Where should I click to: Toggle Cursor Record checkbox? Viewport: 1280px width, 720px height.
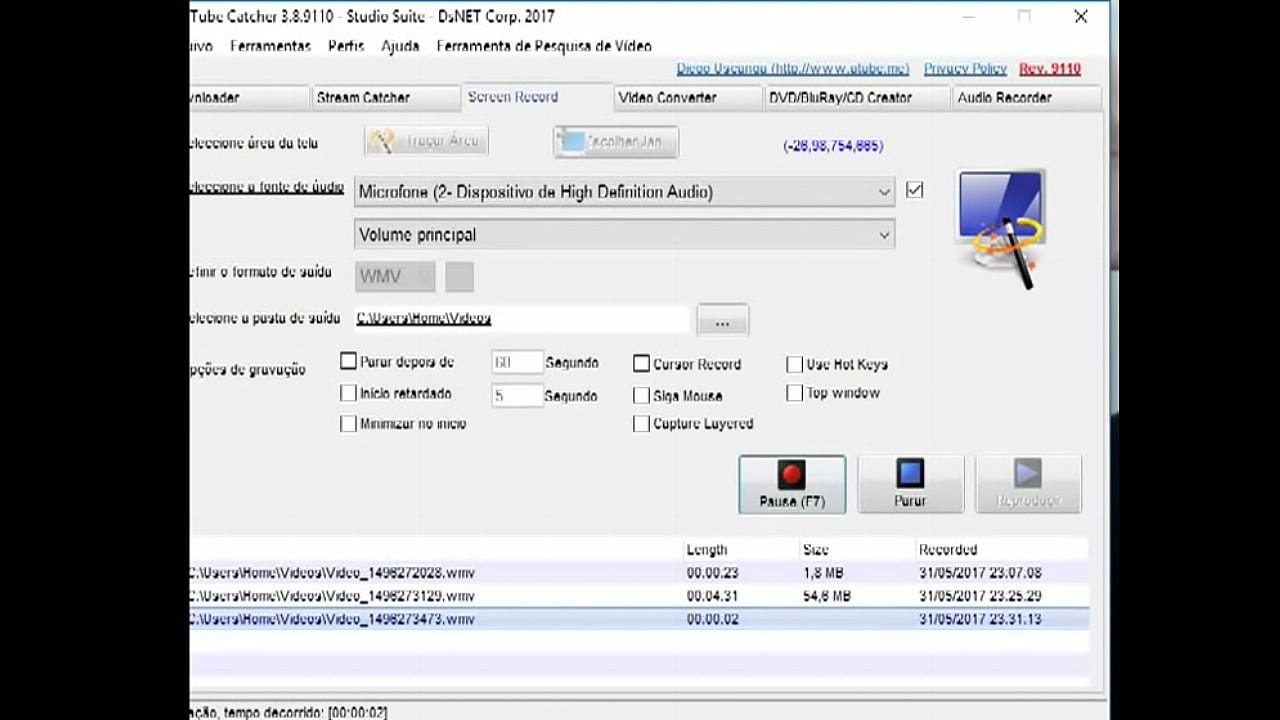pos(642,364)
